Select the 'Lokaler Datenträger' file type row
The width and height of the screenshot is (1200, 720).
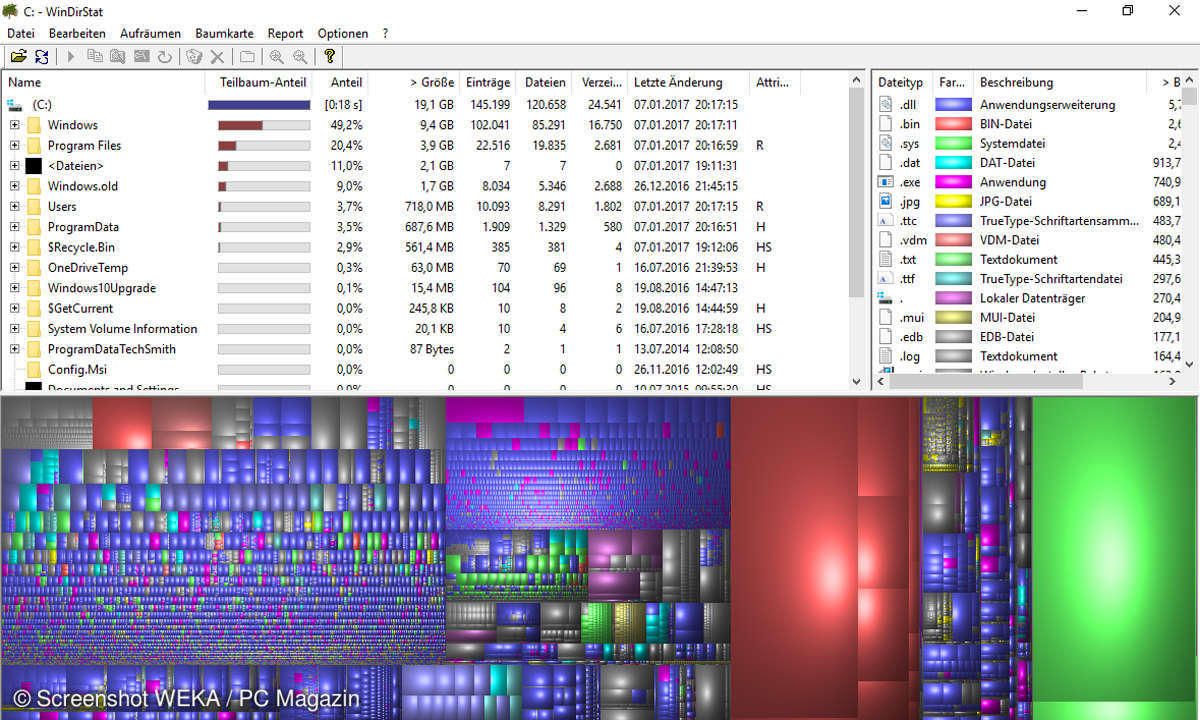click(1028, 298)
